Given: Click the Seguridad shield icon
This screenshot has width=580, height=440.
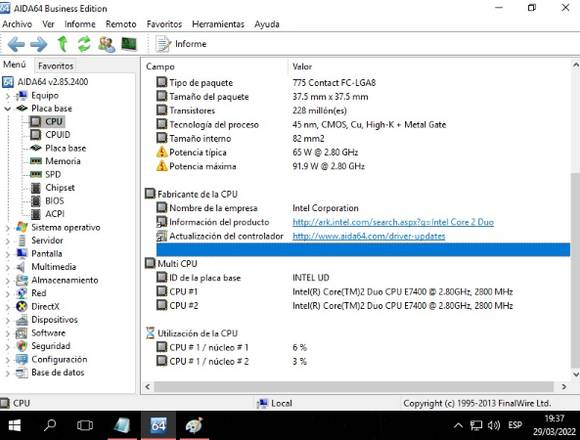Looking at the screenshot, I should click(x=22, y=346).
